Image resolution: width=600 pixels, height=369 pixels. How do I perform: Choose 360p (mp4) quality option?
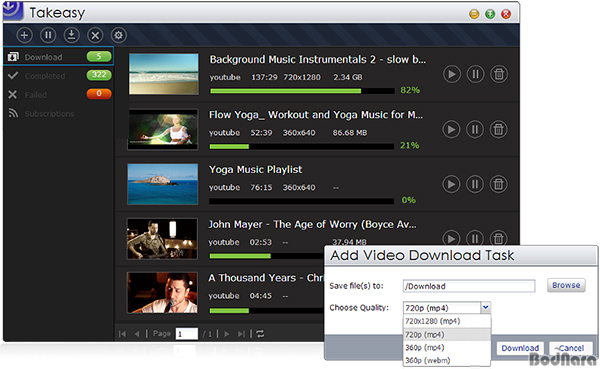447,348
